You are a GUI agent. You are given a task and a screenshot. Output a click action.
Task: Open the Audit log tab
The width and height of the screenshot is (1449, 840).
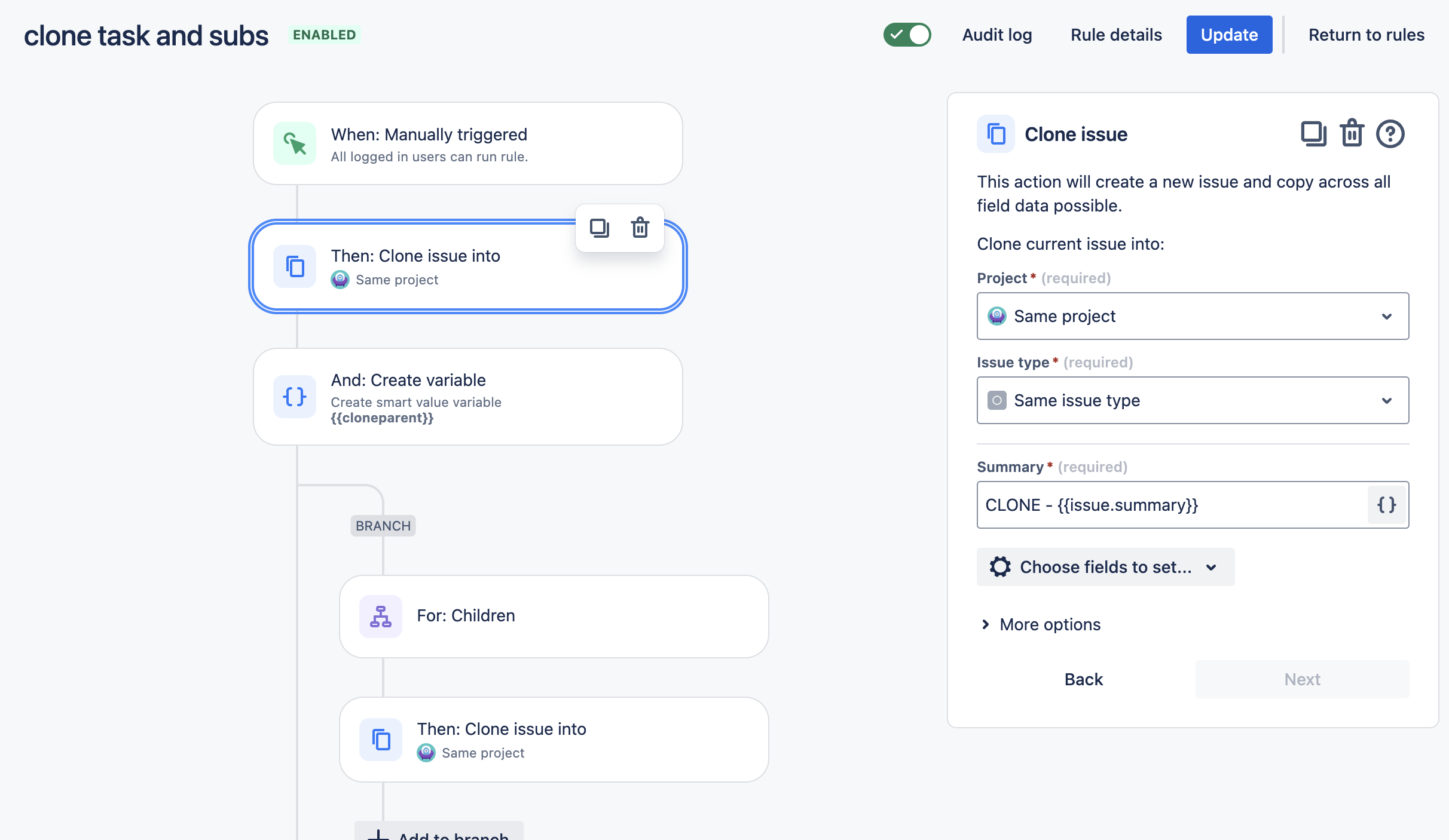click(996, 35)
